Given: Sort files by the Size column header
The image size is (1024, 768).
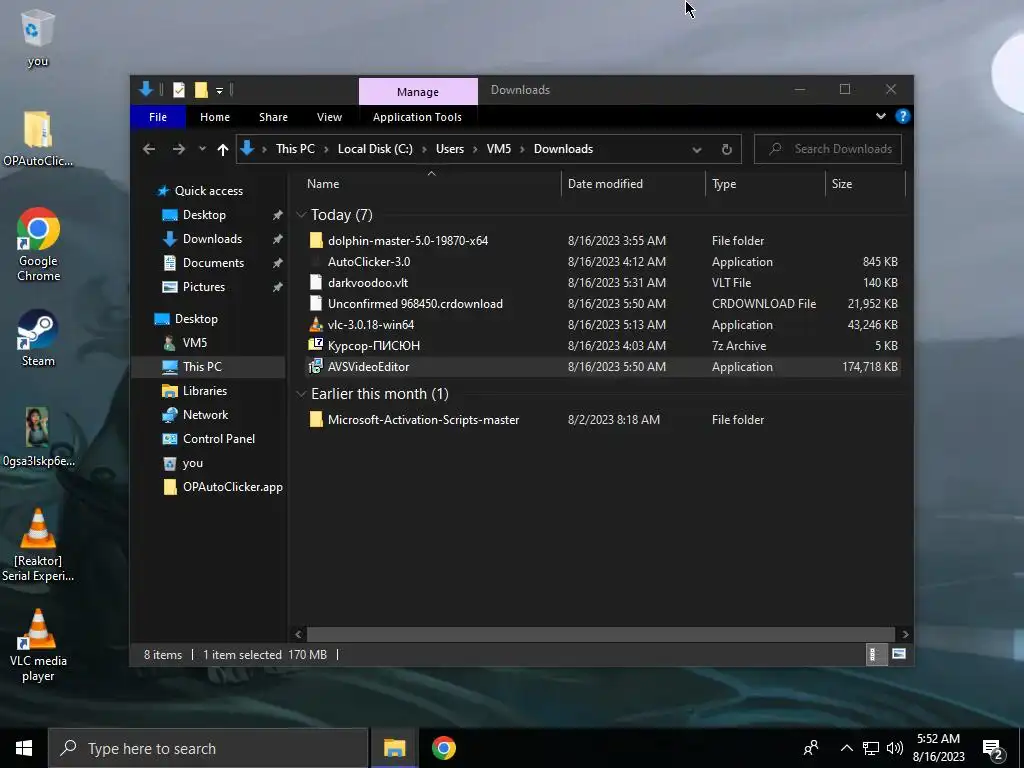Looking at the screenshot, I should 865,184.
